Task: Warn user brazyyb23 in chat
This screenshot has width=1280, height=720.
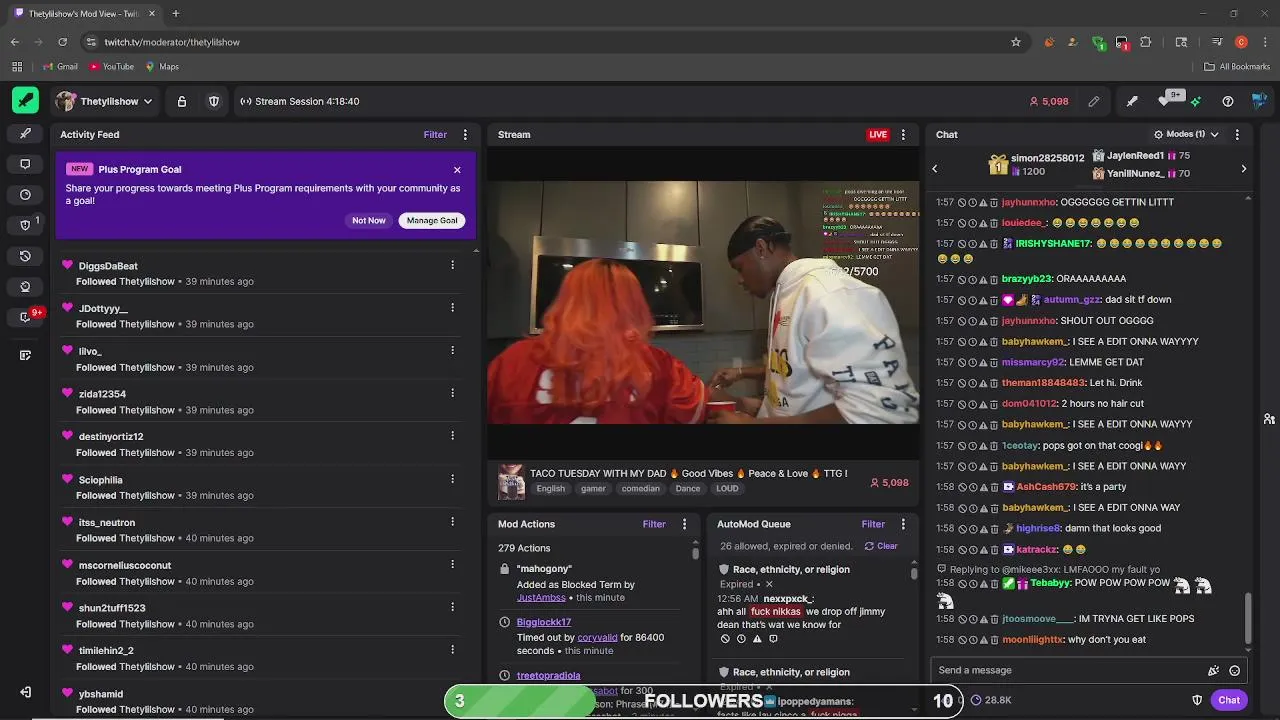Action: (x=983, y=279)
